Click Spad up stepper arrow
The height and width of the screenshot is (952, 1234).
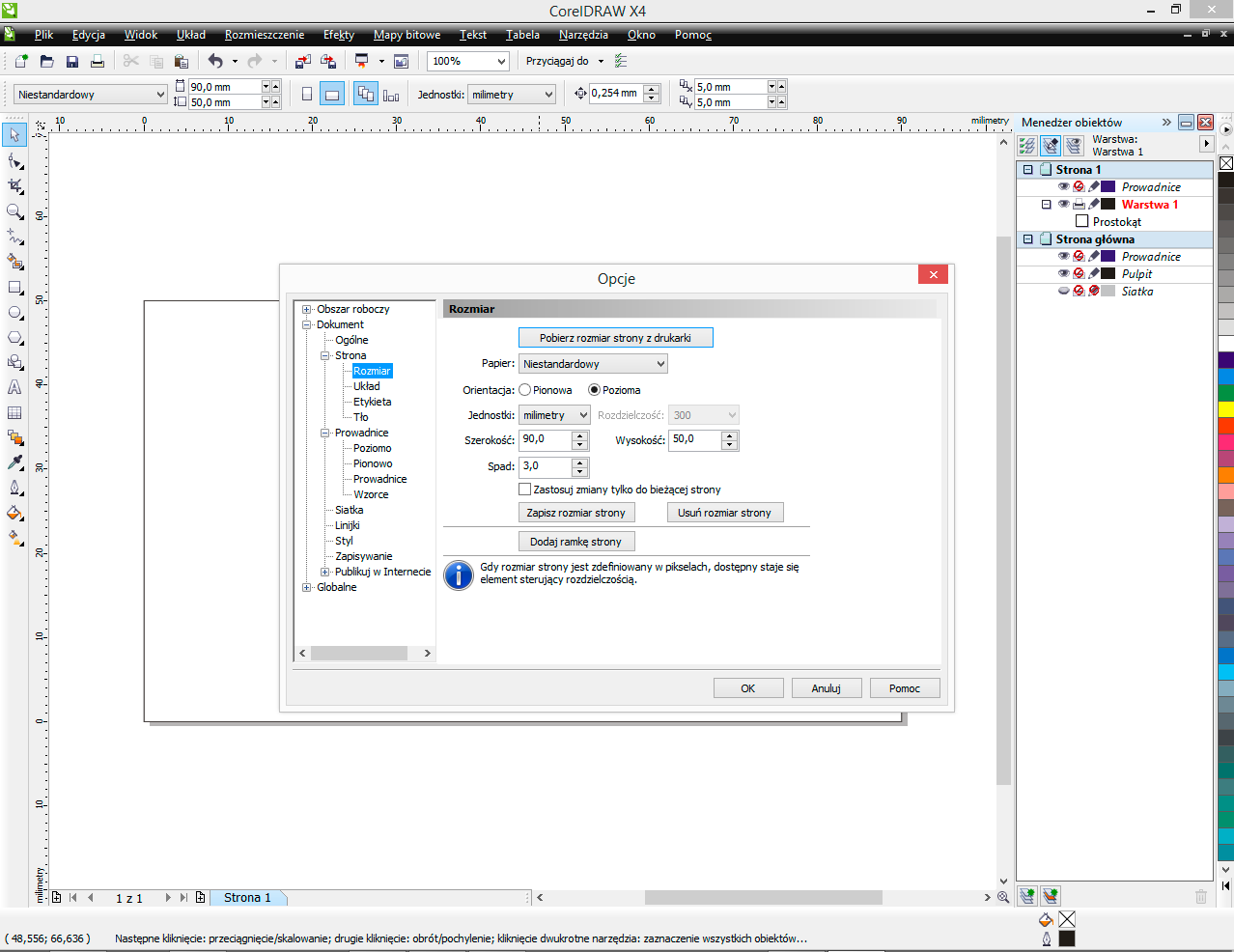click(x=580, y=462)
